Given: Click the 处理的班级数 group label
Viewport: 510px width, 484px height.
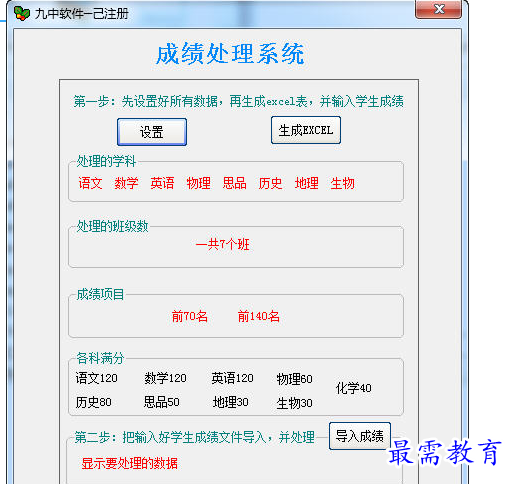Looking at the screenshot, I should [112, 226].
